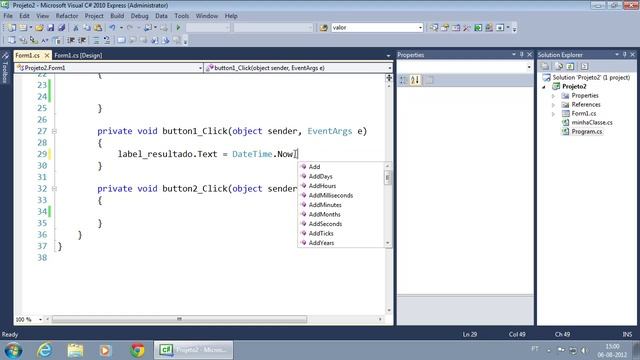The width and height of the screenshot is (640, 360).
Task: Click the Copy icon
Action: [87, 28]
